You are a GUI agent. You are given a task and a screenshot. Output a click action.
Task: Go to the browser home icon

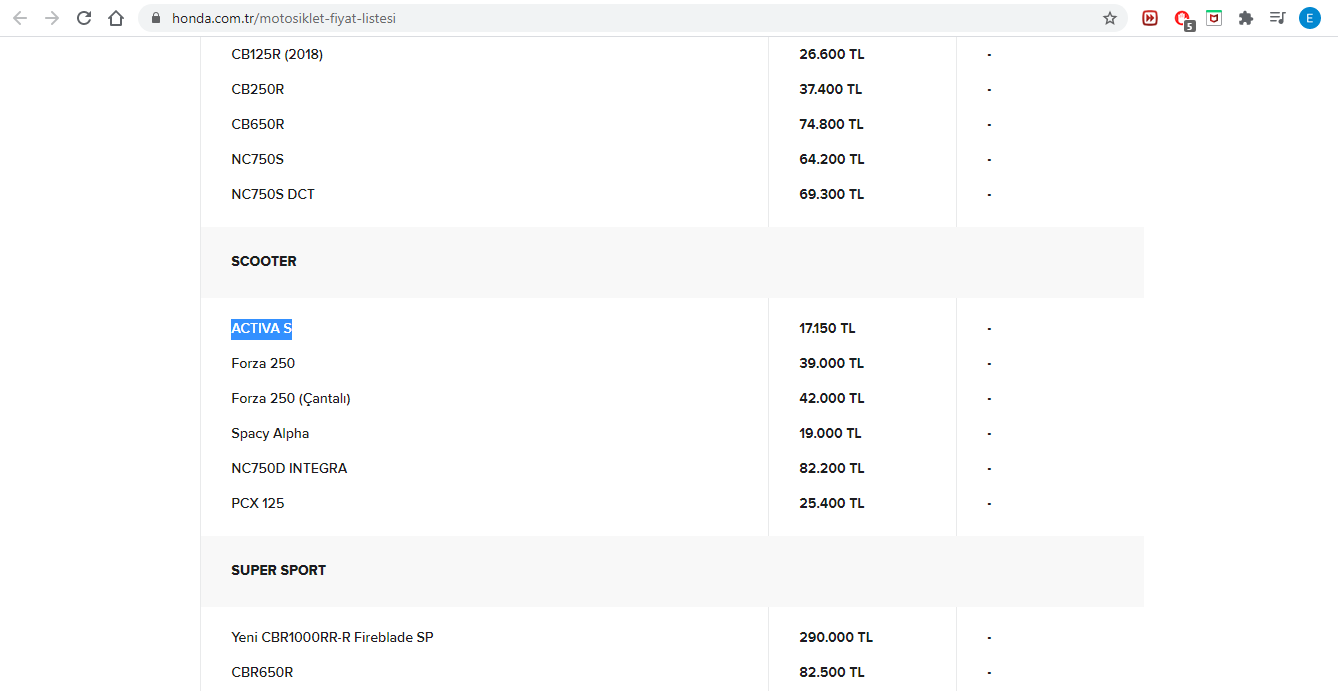point(116,18)
